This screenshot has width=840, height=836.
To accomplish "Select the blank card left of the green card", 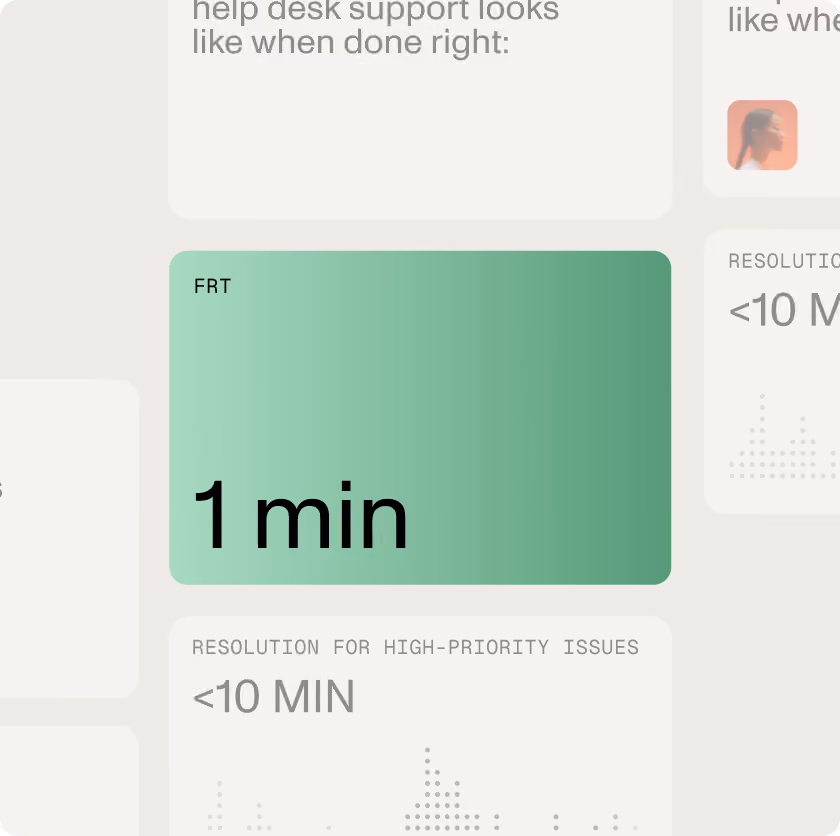I will (70, 538).
